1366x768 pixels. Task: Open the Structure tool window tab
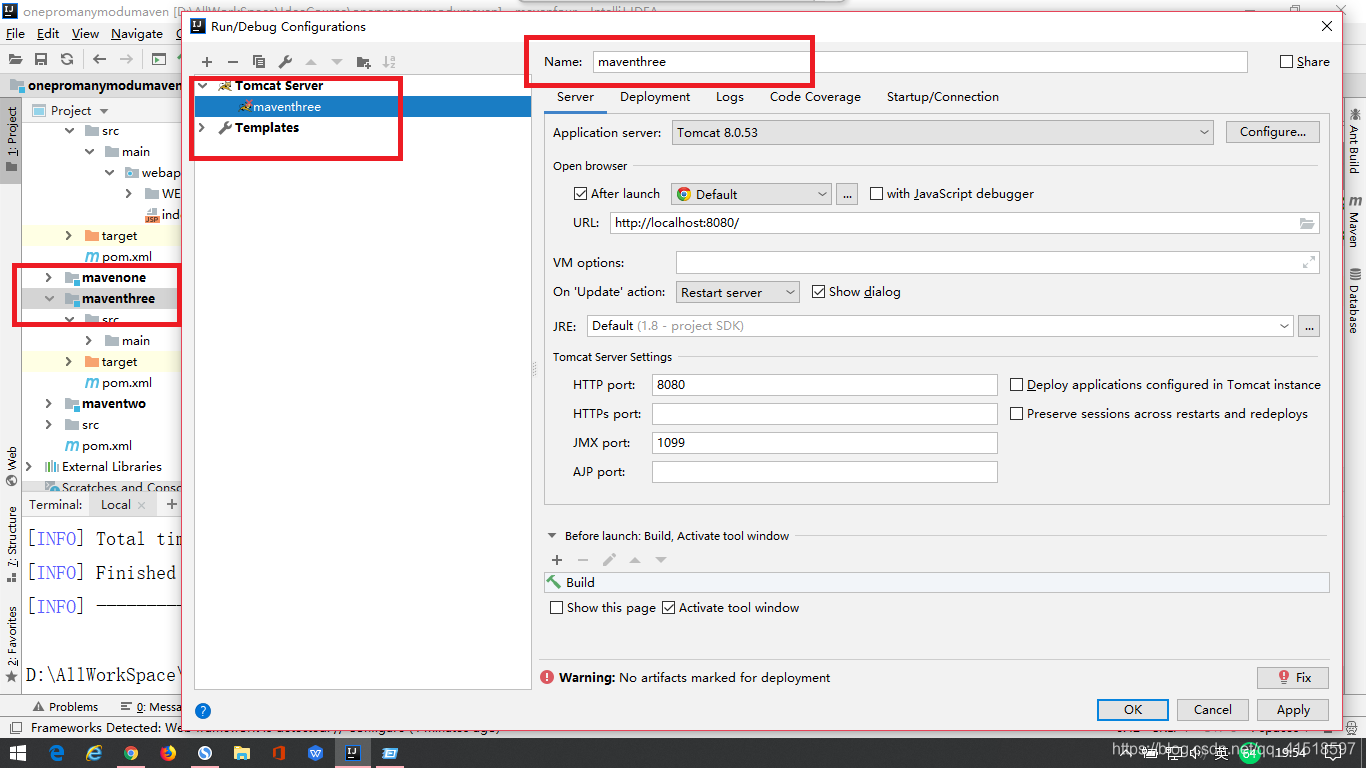(12, 544)
